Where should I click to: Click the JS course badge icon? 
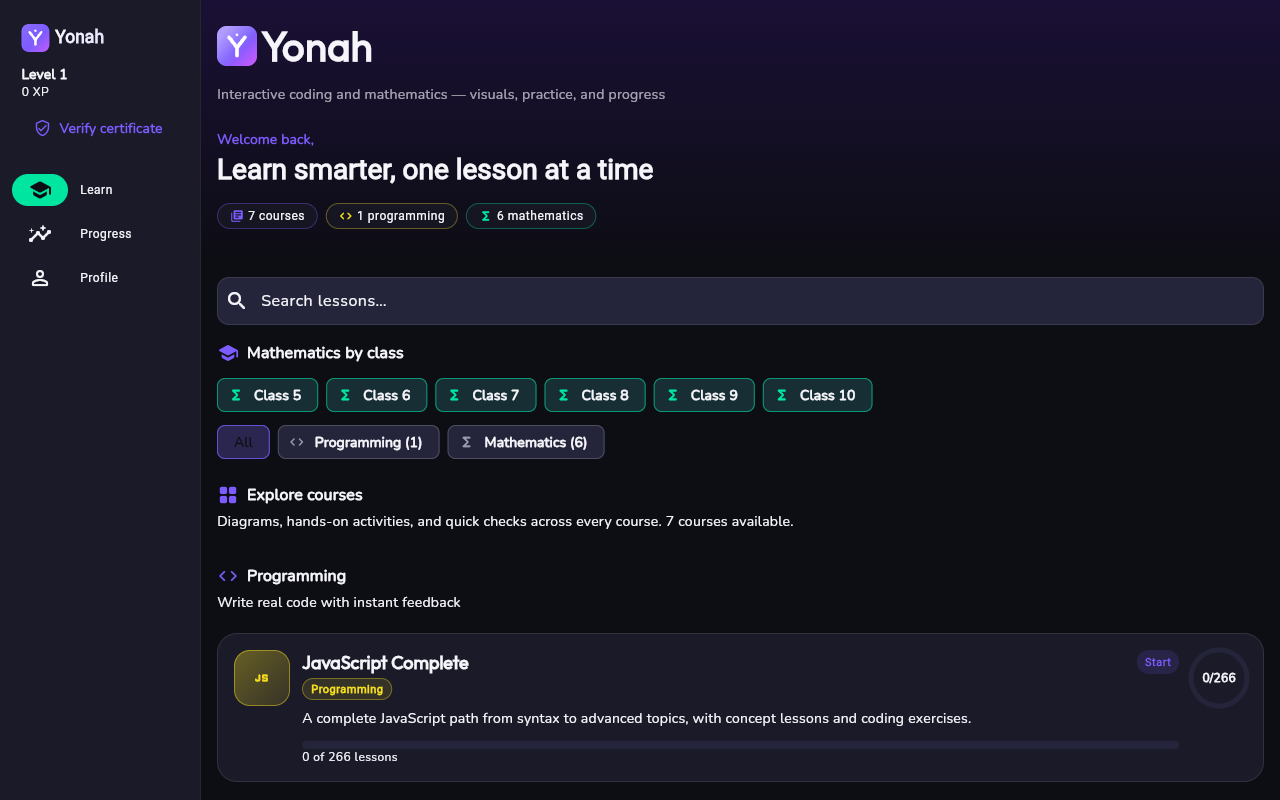[262, 678]
